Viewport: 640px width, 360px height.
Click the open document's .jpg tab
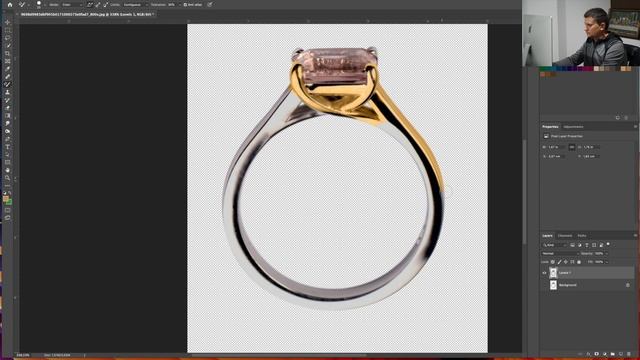tap(86, 14)
